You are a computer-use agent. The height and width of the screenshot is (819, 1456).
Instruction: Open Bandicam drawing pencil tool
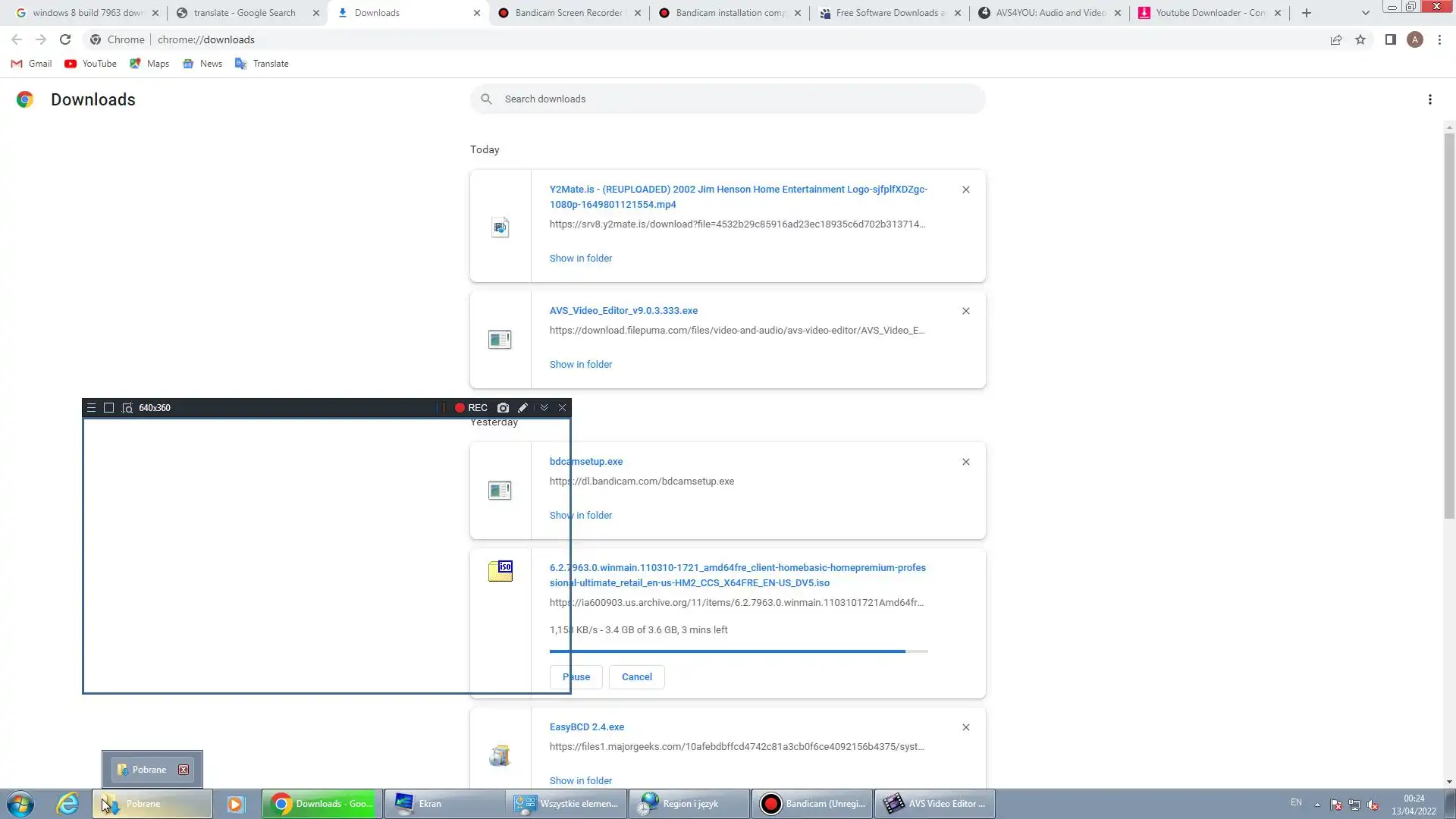click(523, 408)
